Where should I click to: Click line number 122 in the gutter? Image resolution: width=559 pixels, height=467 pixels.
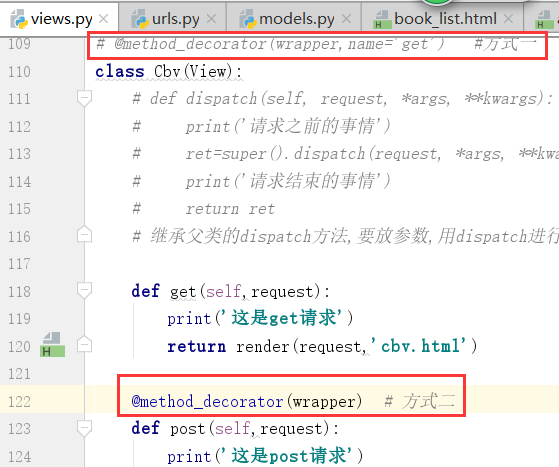[x=19, y=402]
